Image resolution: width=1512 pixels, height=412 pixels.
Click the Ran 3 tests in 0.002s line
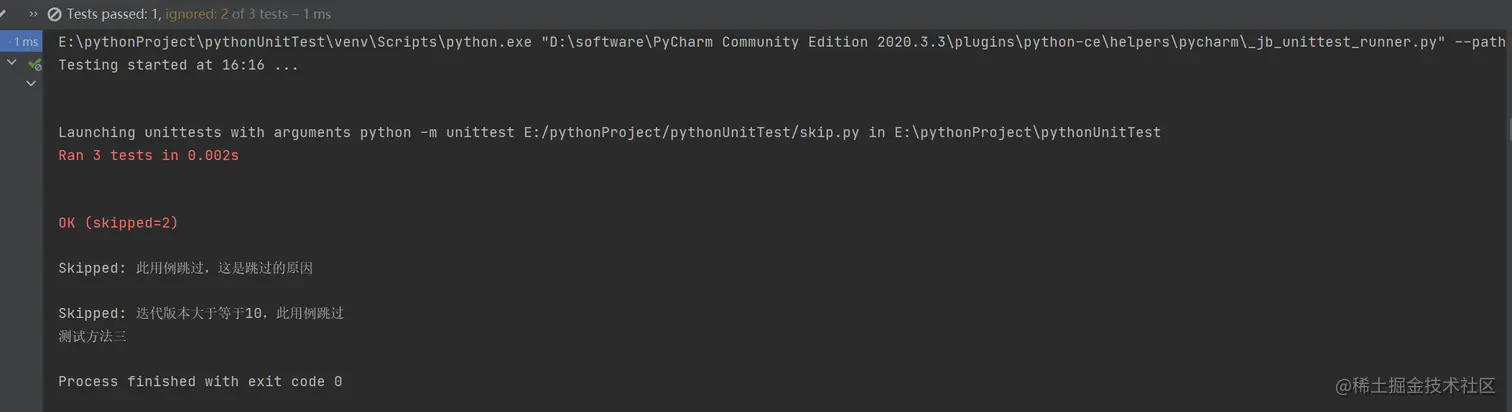point(148,156)
